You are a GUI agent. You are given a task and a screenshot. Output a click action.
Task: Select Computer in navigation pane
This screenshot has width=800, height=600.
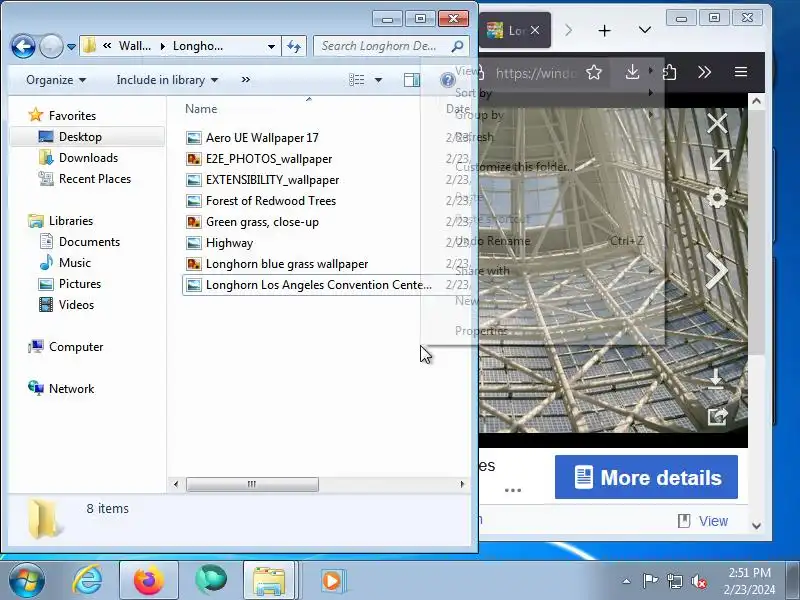[x=76, y=347]
